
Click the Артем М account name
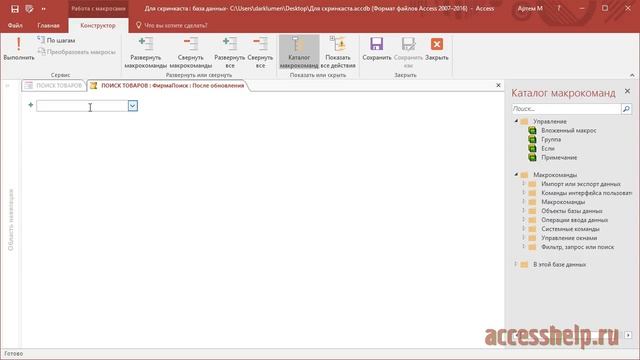click(530, 8)
